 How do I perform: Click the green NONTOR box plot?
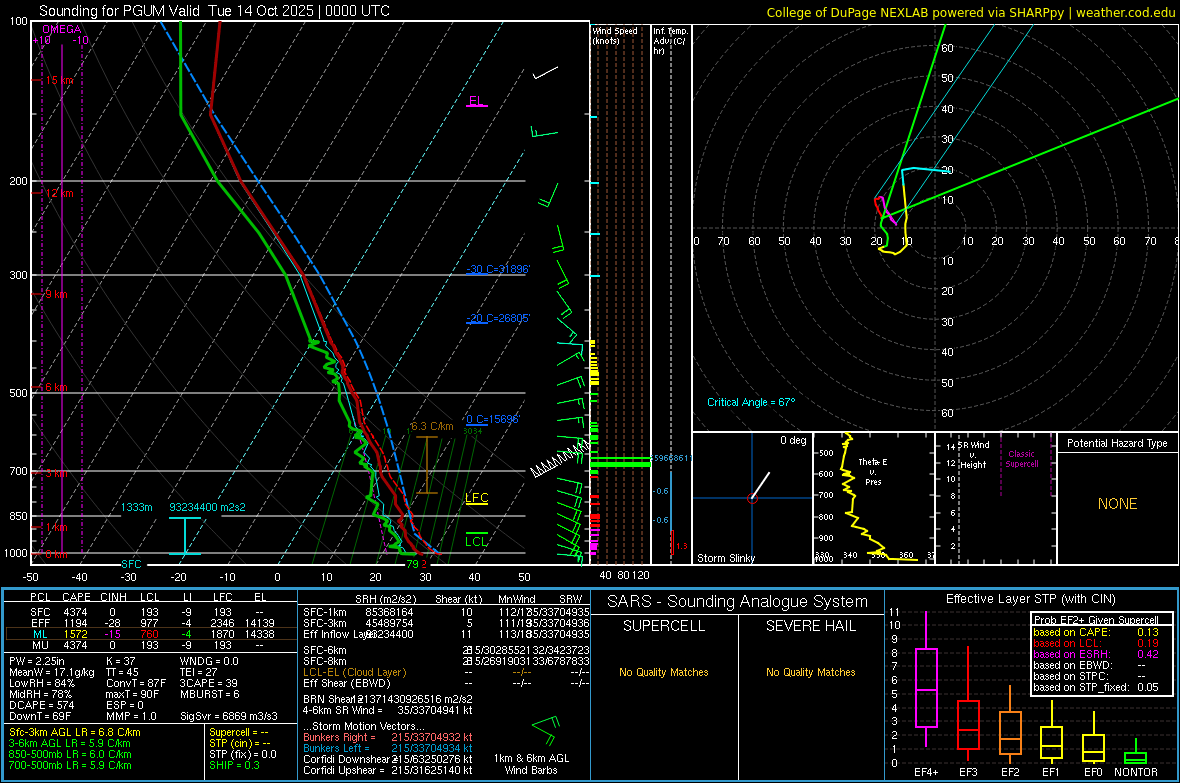coord(1135,757)
